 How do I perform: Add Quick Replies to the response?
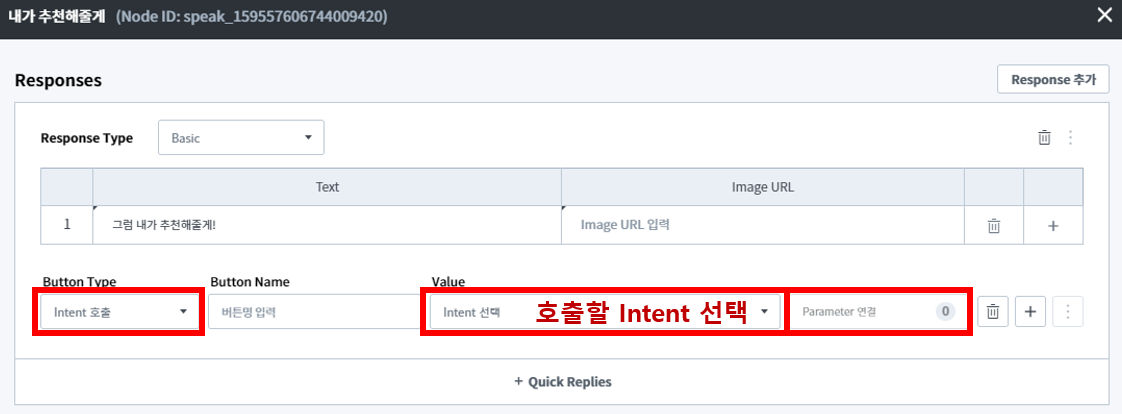pos(562,381)
